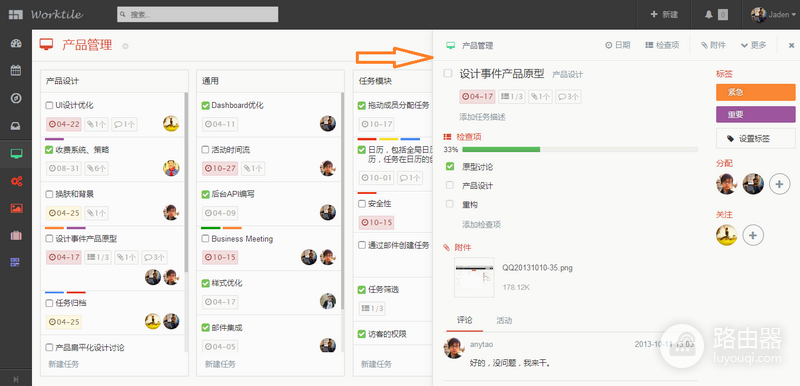This screenshot has width=800, height=386.
Task: Click the 04-17 due date badge in detail panel
Action: point(477,96)
